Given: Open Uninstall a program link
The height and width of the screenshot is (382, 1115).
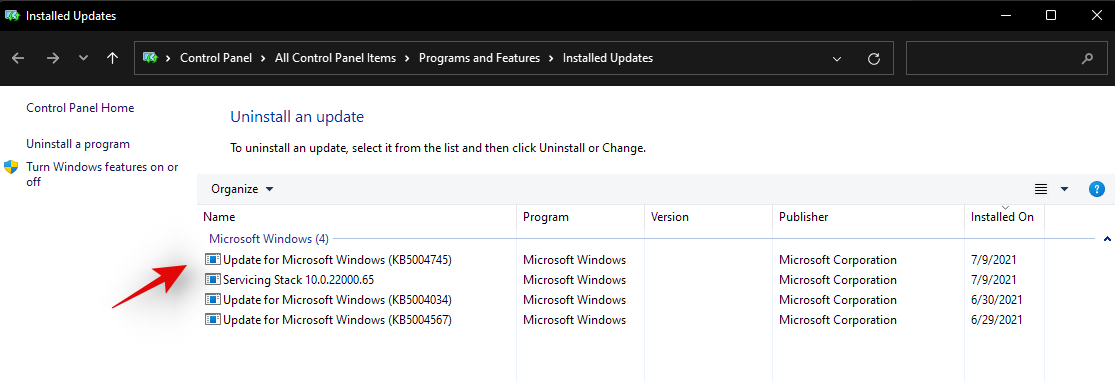Looking at the screenshot, I should coord(78,144).
